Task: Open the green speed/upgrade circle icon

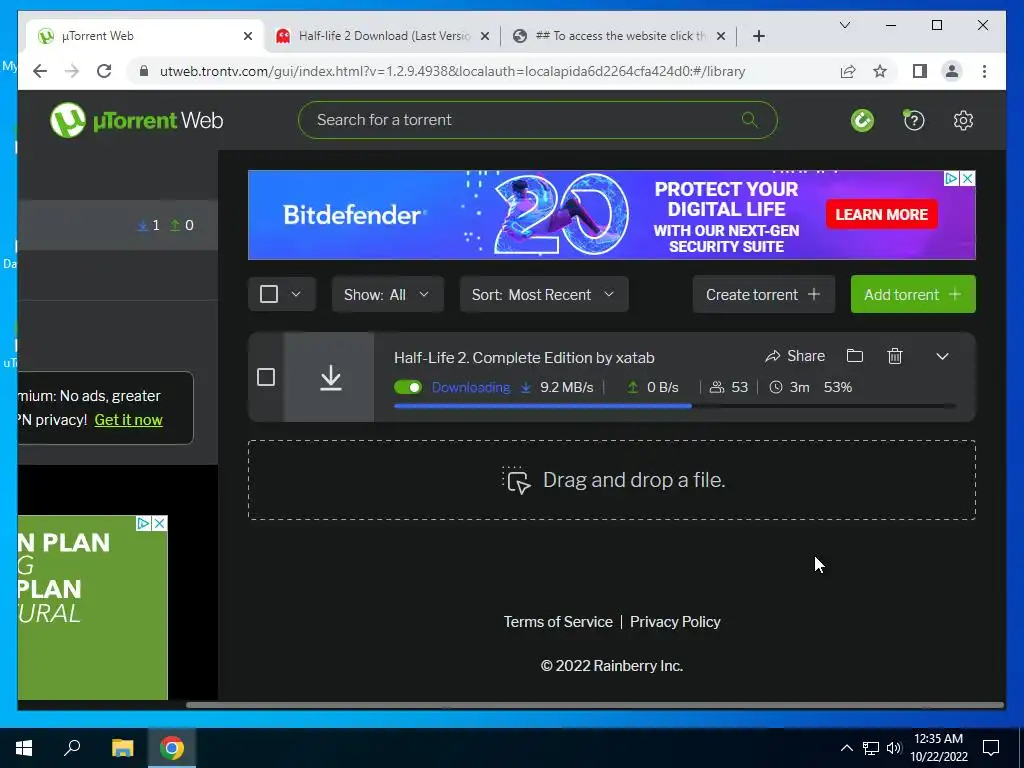Action: pos(862,120)
